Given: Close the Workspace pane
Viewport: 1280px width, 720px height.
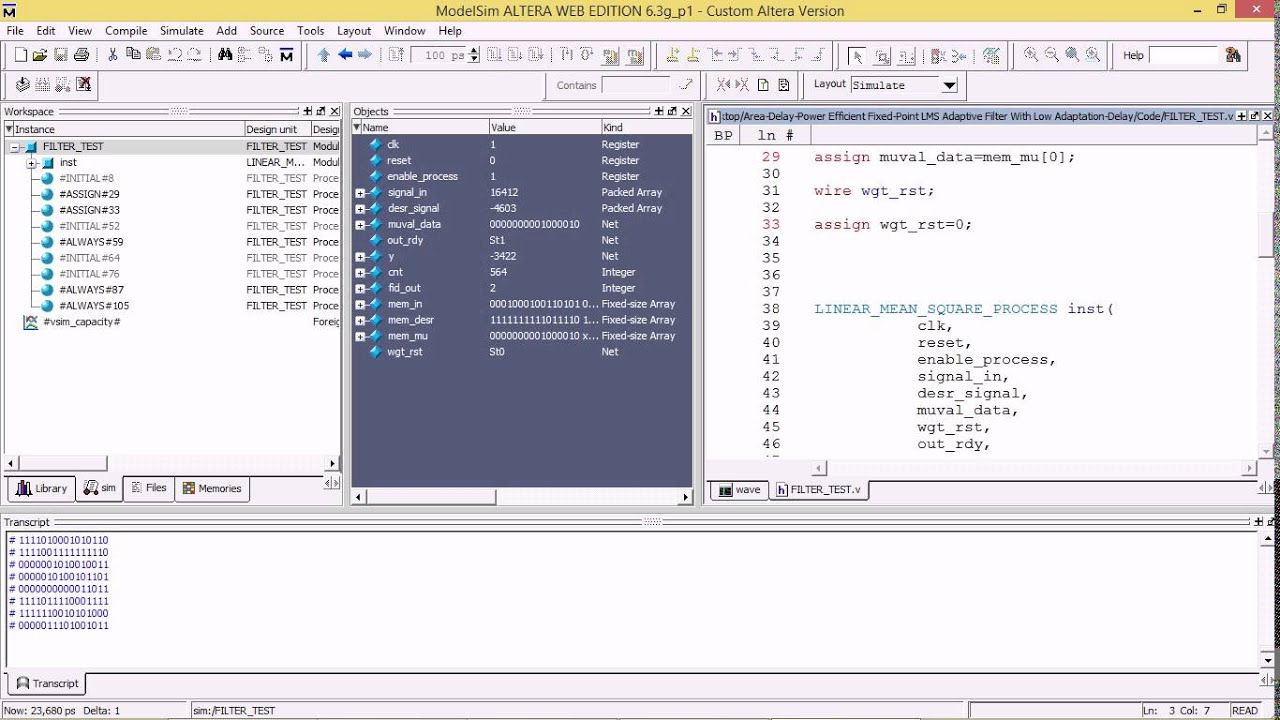Looking at the screenshot, I should pos(334,111).
